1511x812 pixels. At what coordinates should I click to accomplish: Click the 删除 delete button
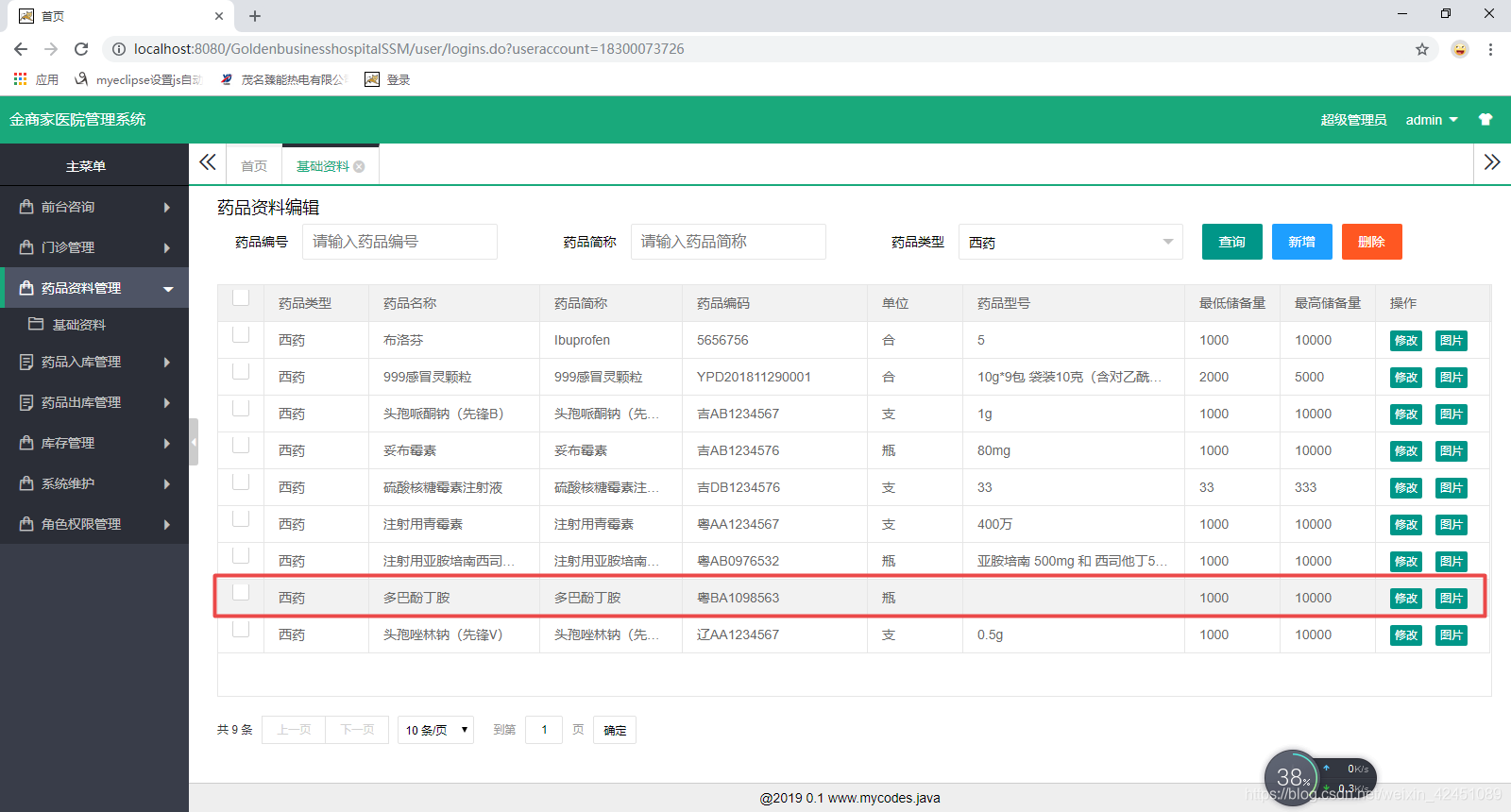(x=1372, y=242)
